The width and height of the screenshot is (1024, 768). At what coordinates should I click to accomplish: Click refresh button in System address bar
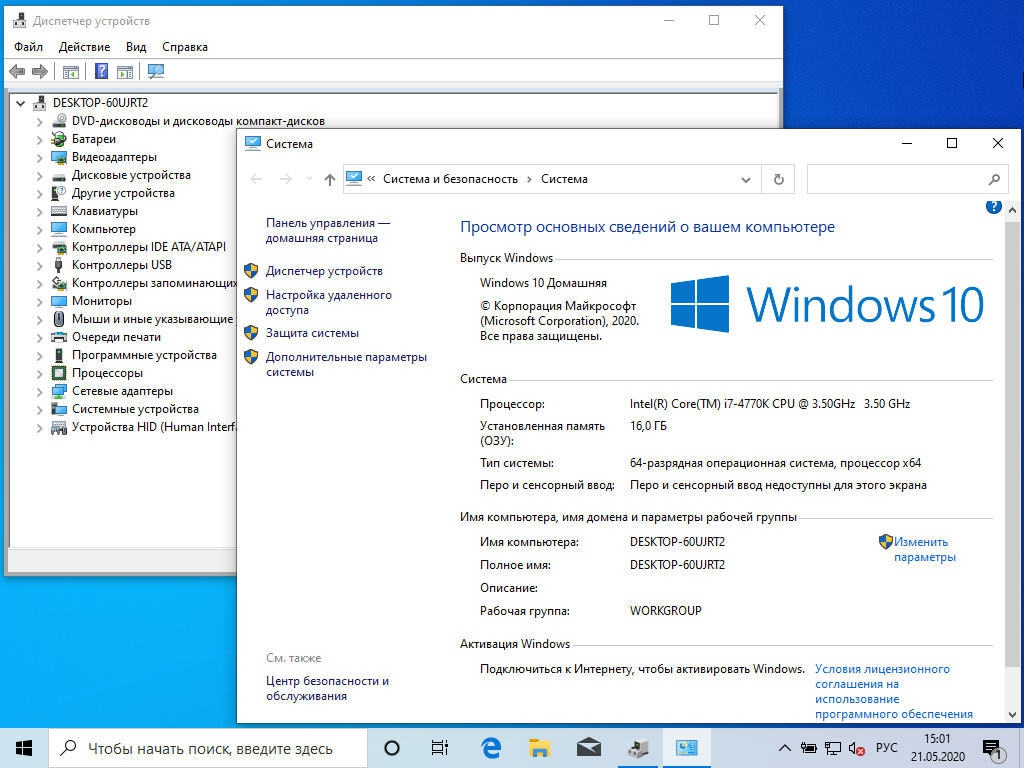(778, 179)
